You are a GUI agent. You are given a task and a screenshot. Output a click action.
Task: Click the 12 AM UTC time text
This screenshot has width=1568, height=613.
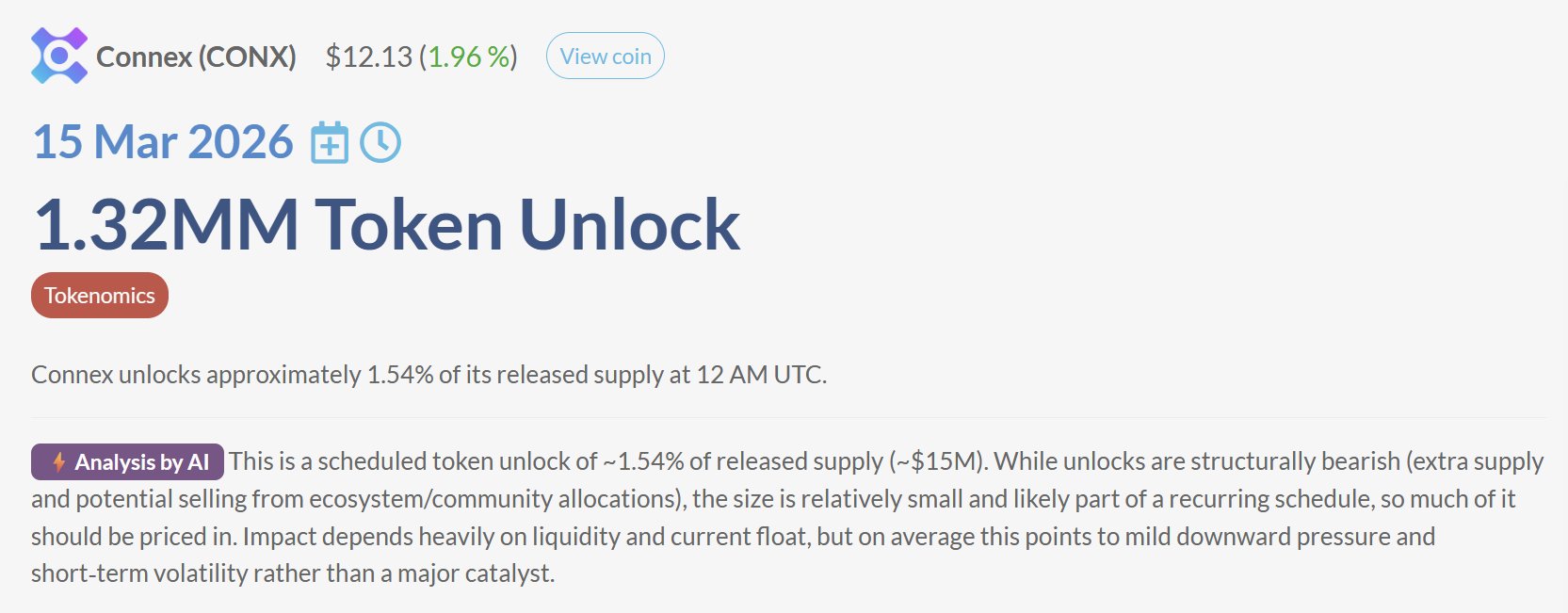point(760,375)
